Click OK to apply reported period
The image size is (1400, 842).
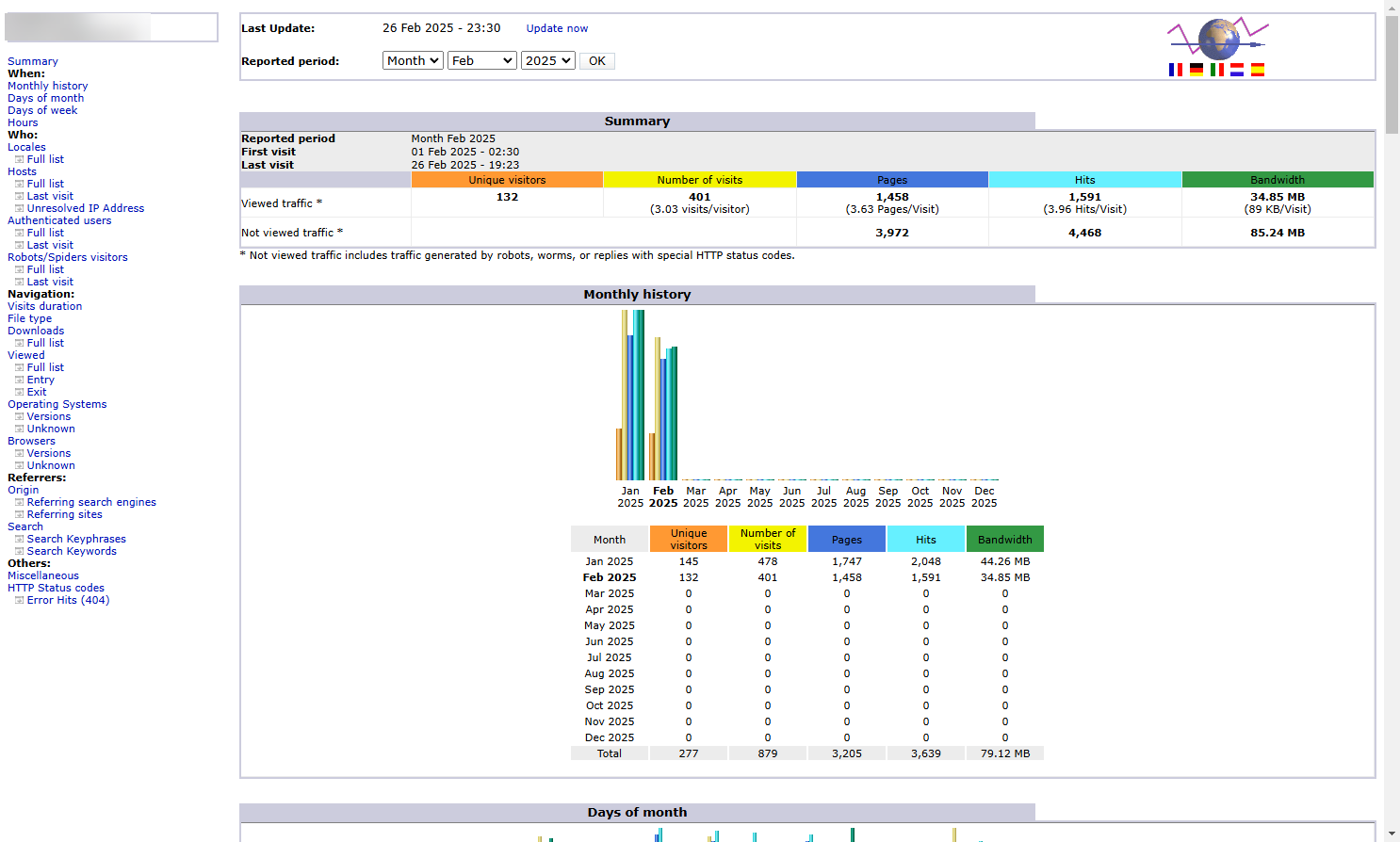(x=596, y=60)
